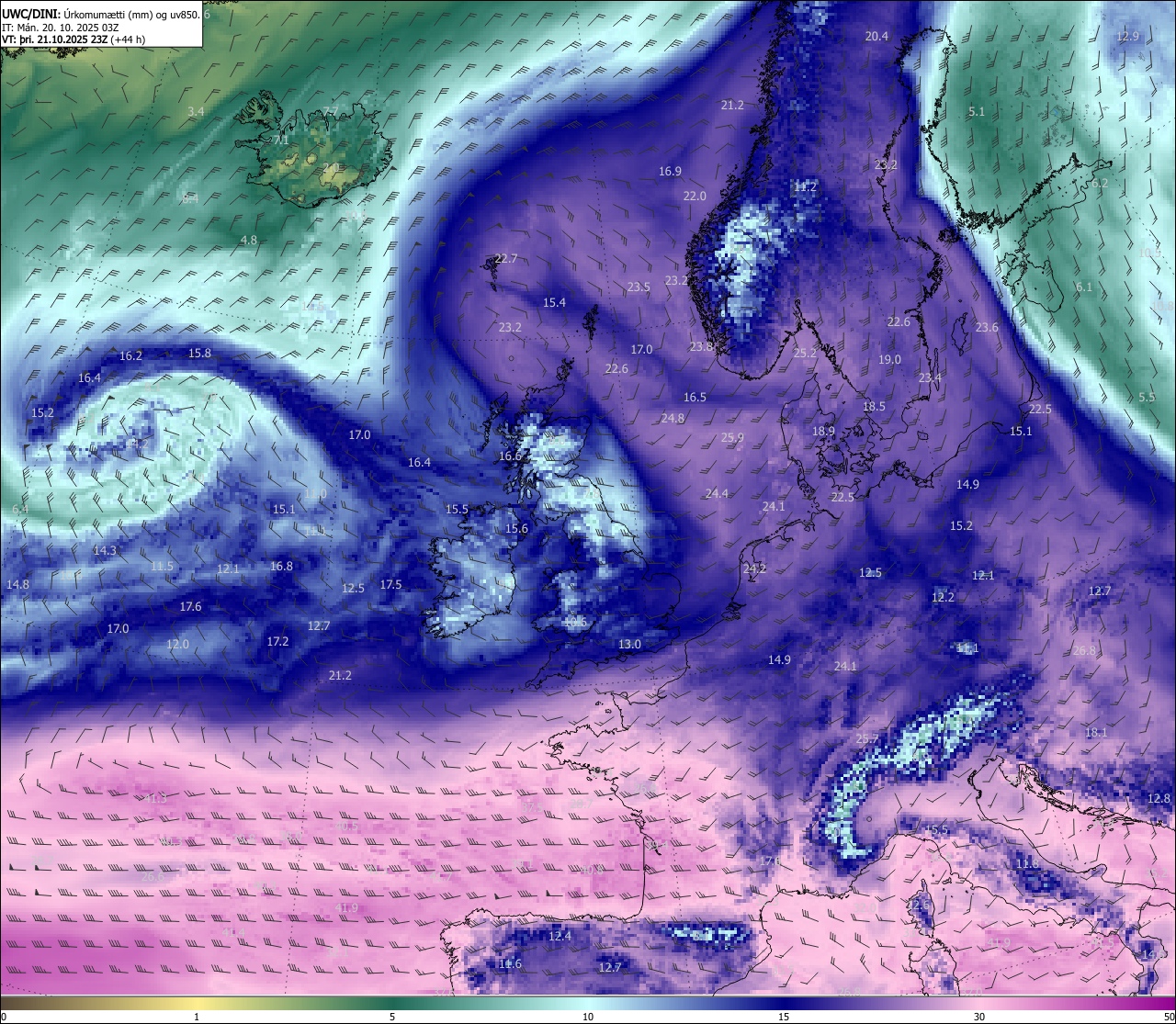Viewport: 1176px width, 1024px height.
Task: Click the 5 tick label on the colour scale
Action: point(392,1017)
